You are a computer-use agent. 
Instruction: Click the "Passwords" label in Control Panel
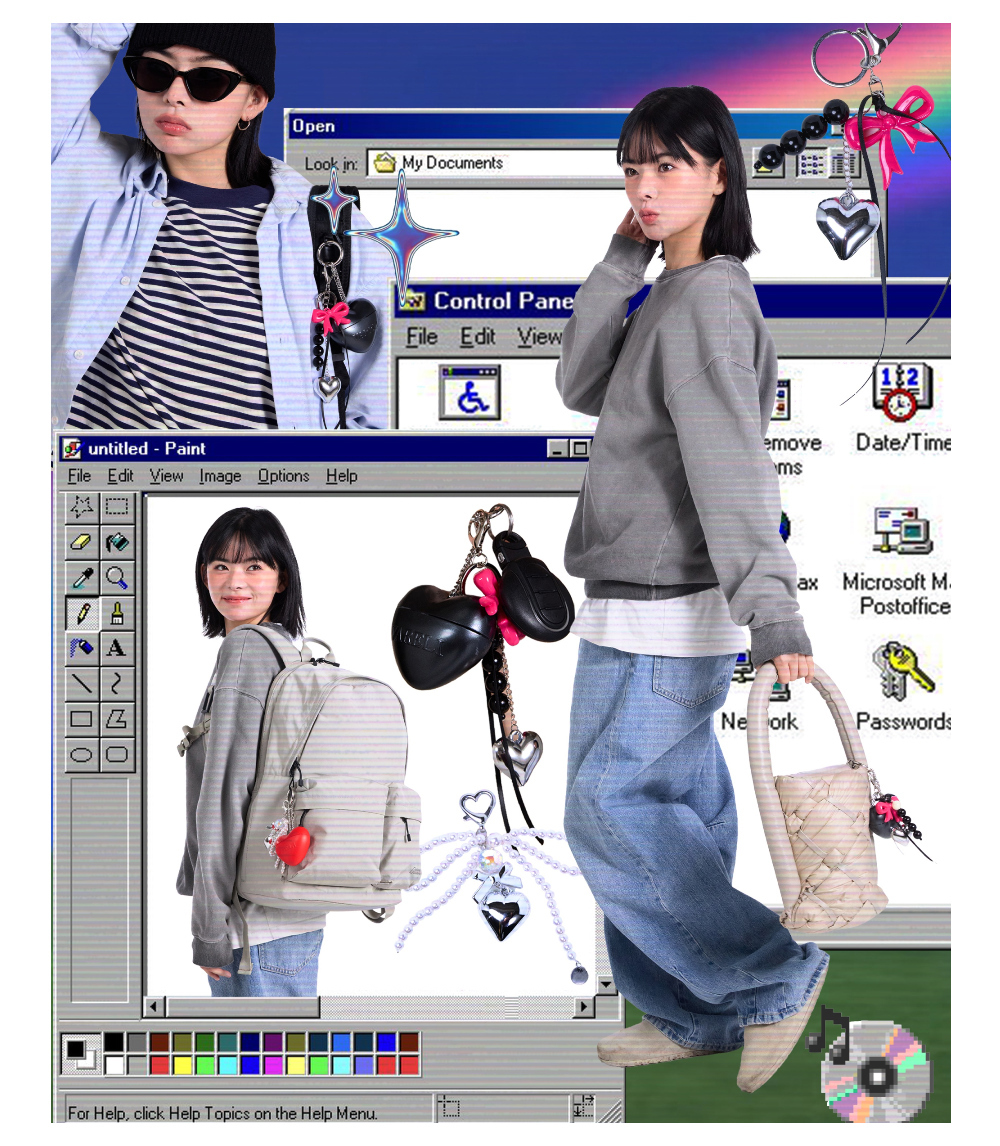pos(904,721)
